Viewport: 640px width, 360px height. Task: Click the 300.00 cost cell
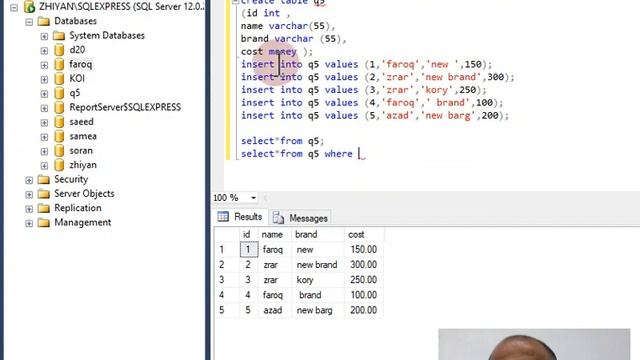[x=363, y=265]
